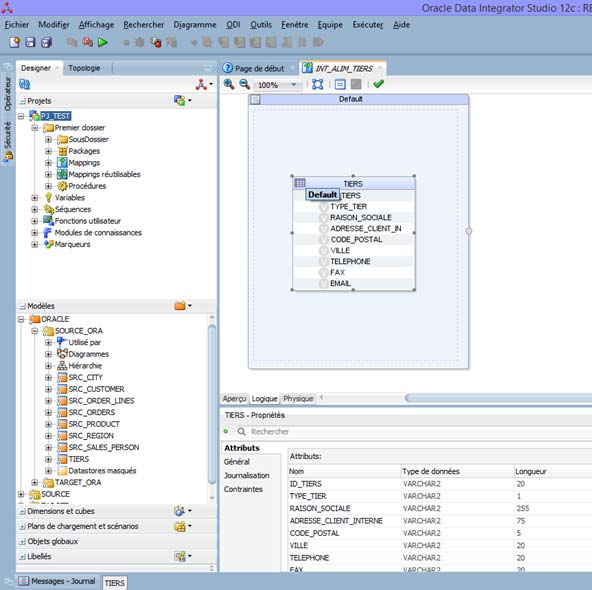Open the Messages - Journal bottom tab
Screen dimensions: 592x590
[58, 581]
